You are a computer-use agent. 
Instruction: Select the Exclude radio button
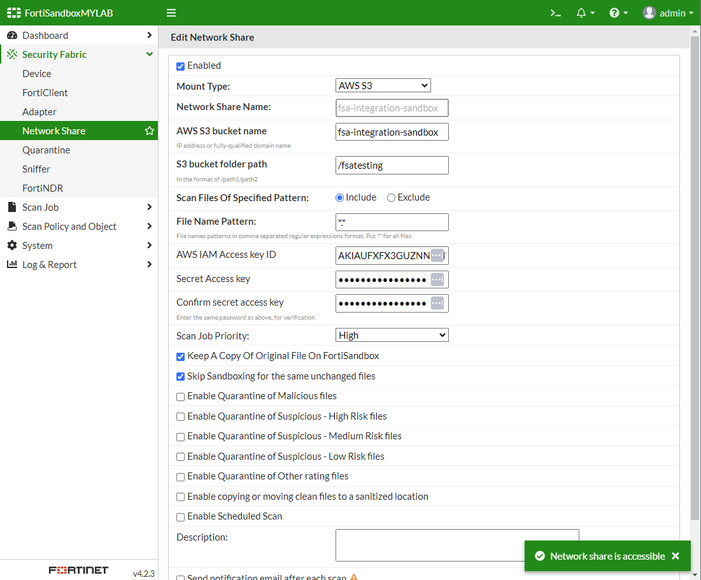coord(391,198)
